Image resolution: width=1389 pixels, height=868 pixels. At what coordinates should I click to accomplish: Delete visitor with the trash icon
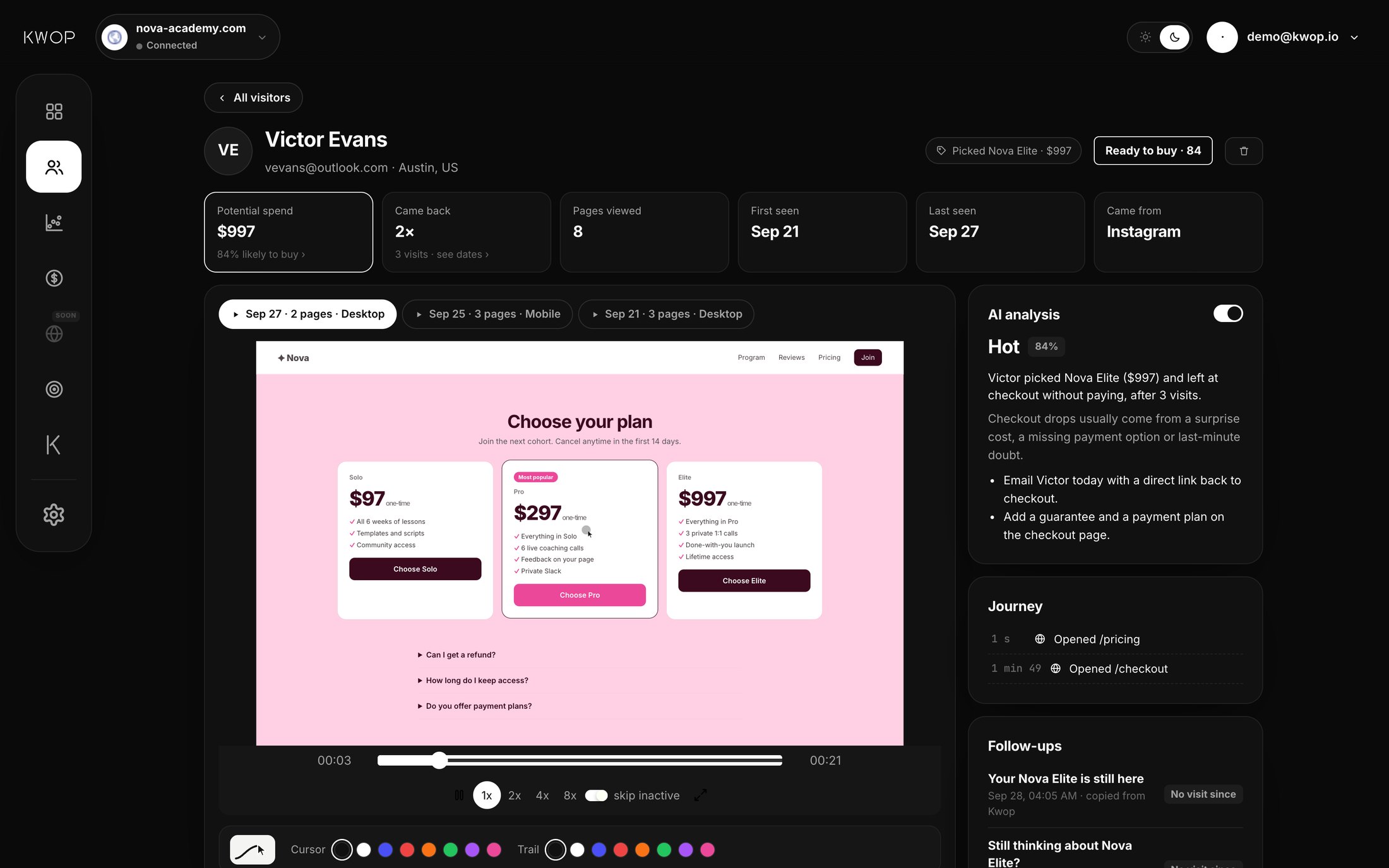tap(1244, 151)
